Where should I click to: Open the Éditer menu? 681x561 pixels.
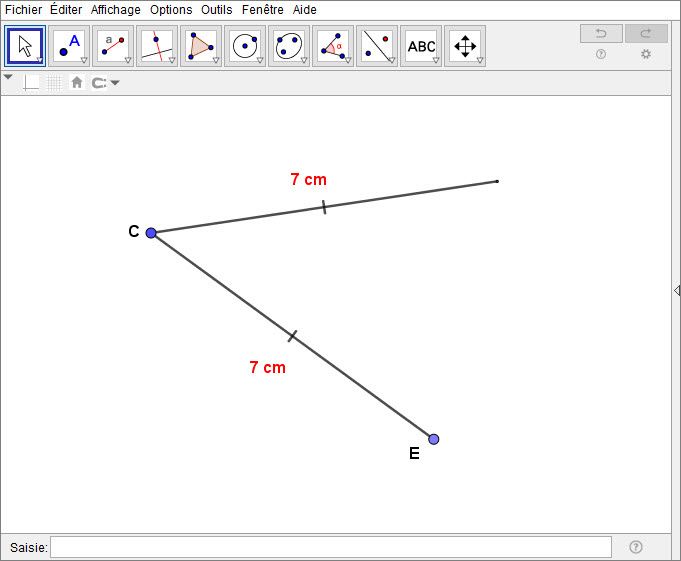tap(66, 10)
